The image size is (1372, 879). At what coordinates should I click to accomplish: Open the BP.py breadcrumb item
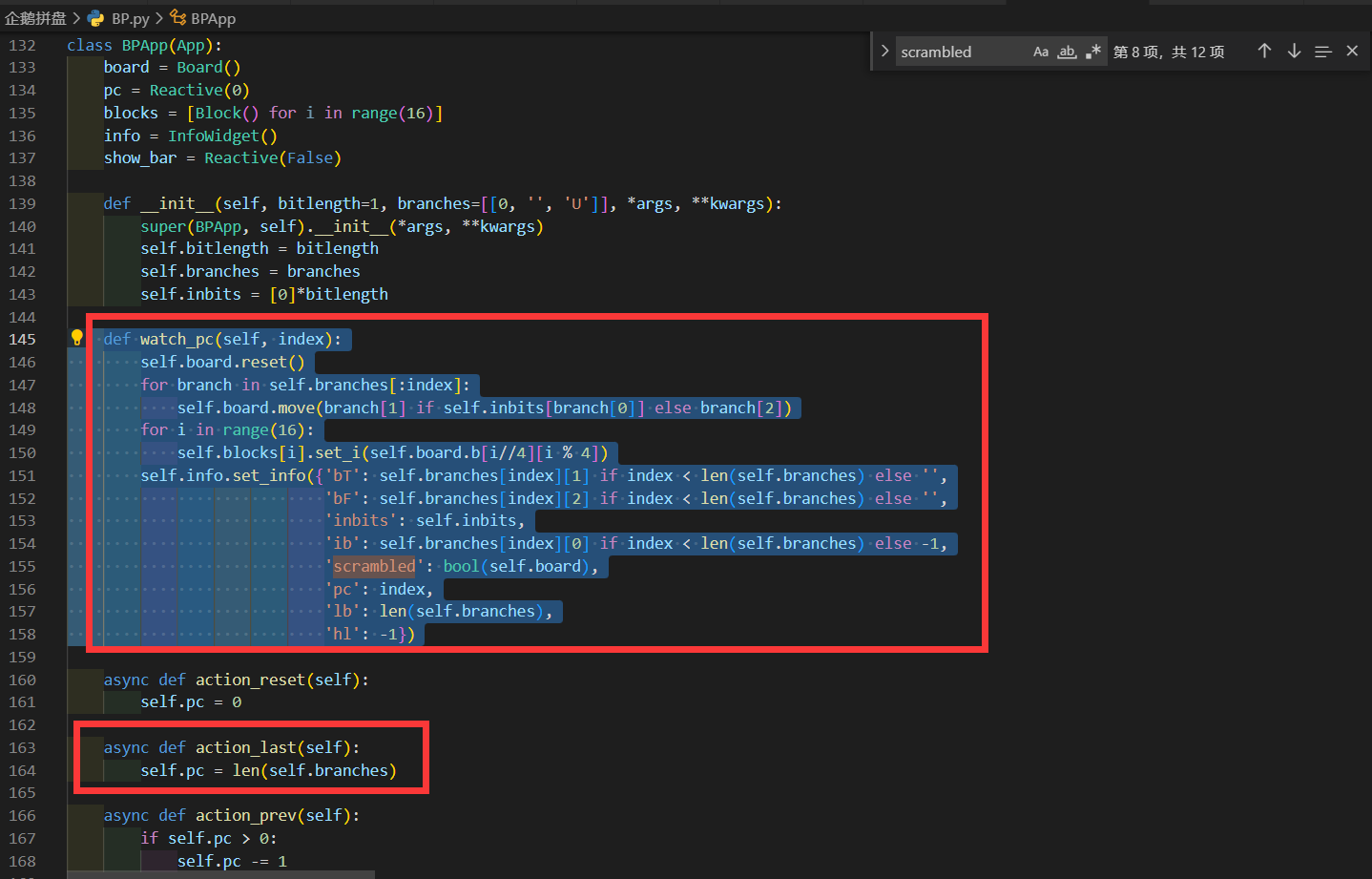click(x=131, y=18)
